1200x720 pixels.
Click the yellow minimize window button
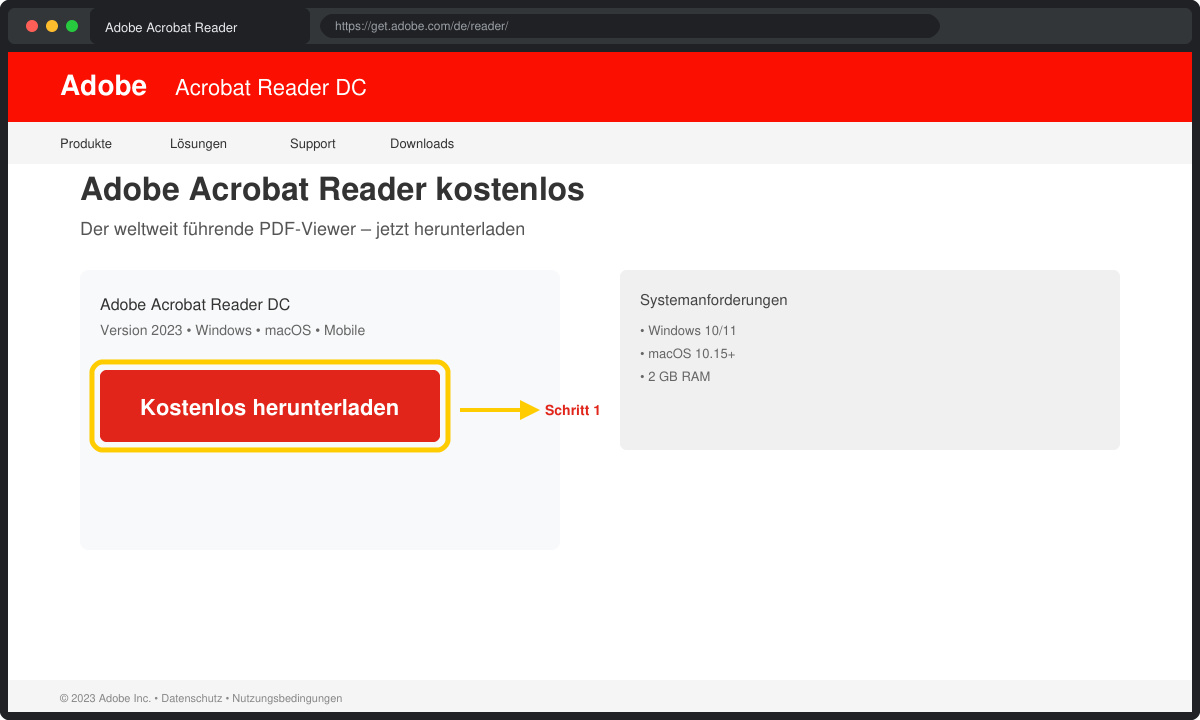(52, 26)
